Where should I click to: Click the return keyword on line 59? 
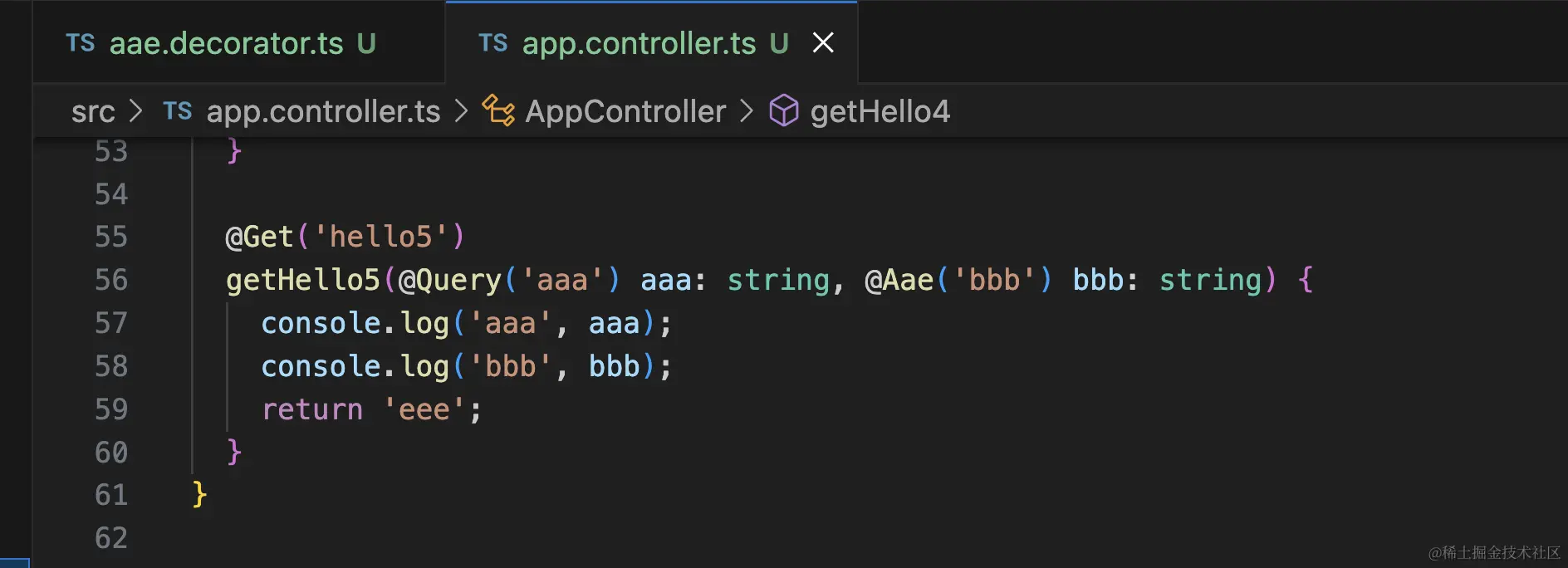click(x=312, y=409)
